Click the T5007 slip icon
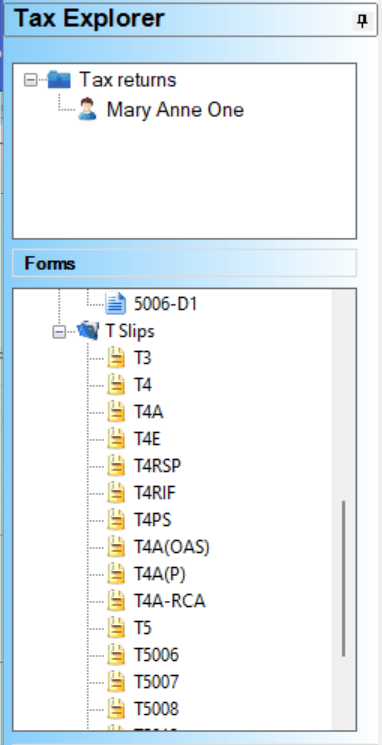382x745 pixels. 116,682
